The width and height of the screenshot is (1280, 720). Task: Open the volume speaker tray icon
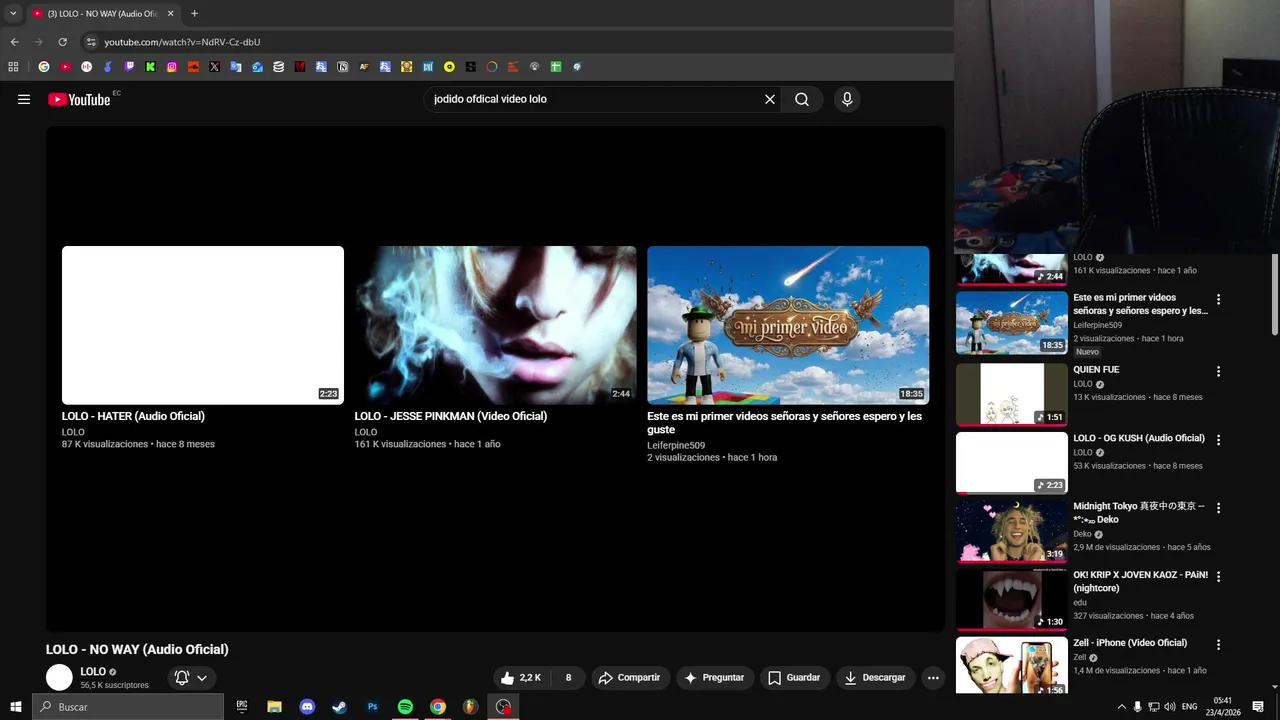[x=1169, y=707]
